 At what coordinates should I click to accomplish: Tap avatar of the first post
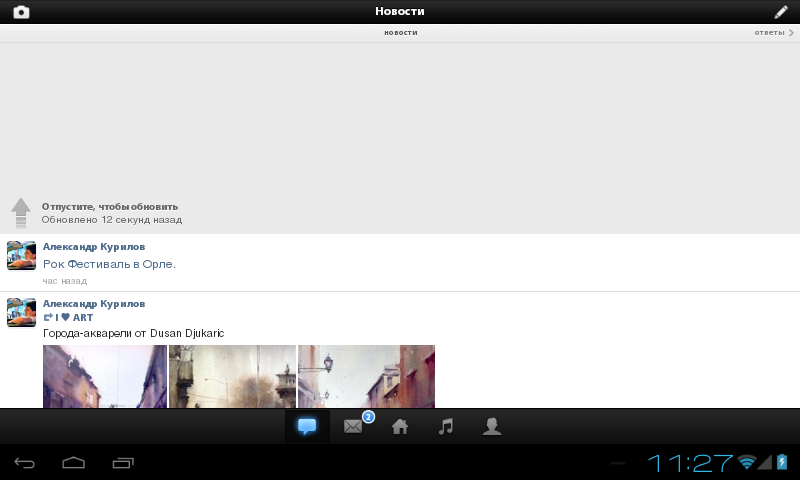pos(21,255)
